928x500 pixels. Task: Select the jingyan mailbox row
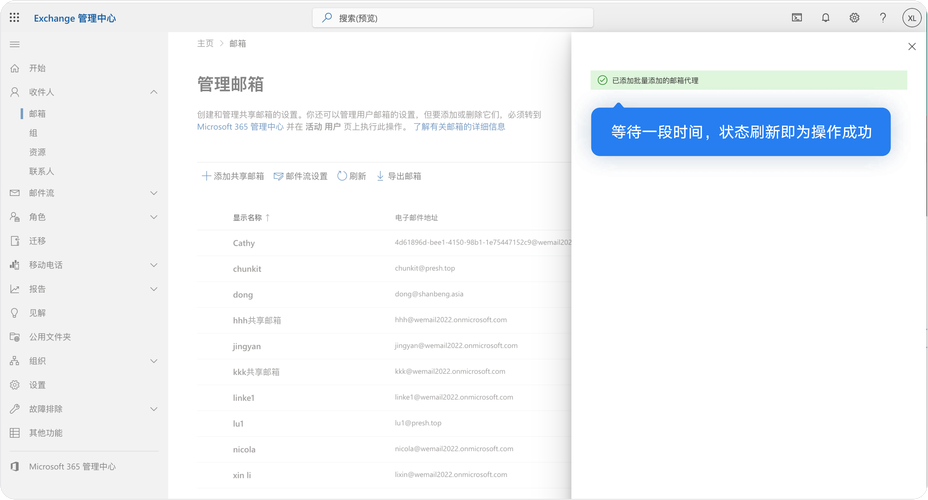(x=384, y=346)
